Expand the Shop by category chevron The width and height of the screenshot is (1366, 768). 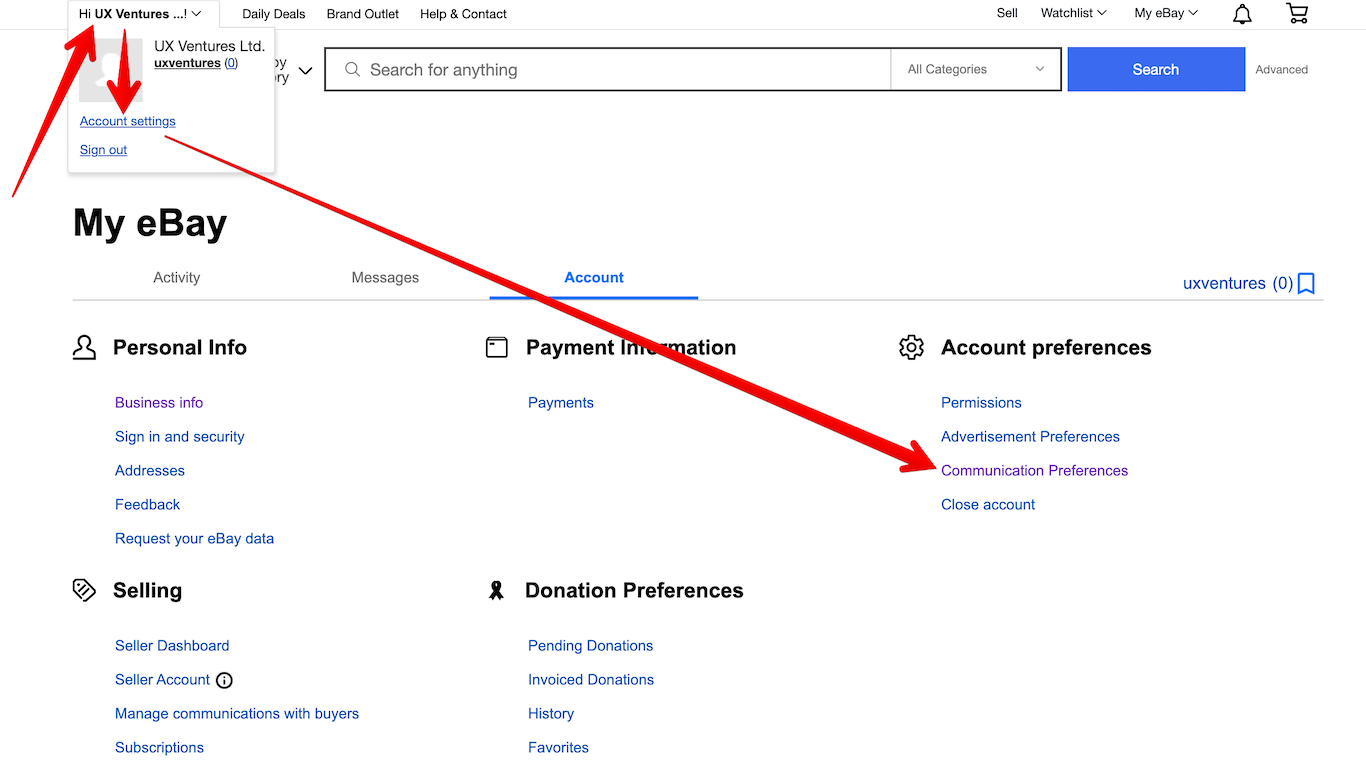click(x=305, y=70)
